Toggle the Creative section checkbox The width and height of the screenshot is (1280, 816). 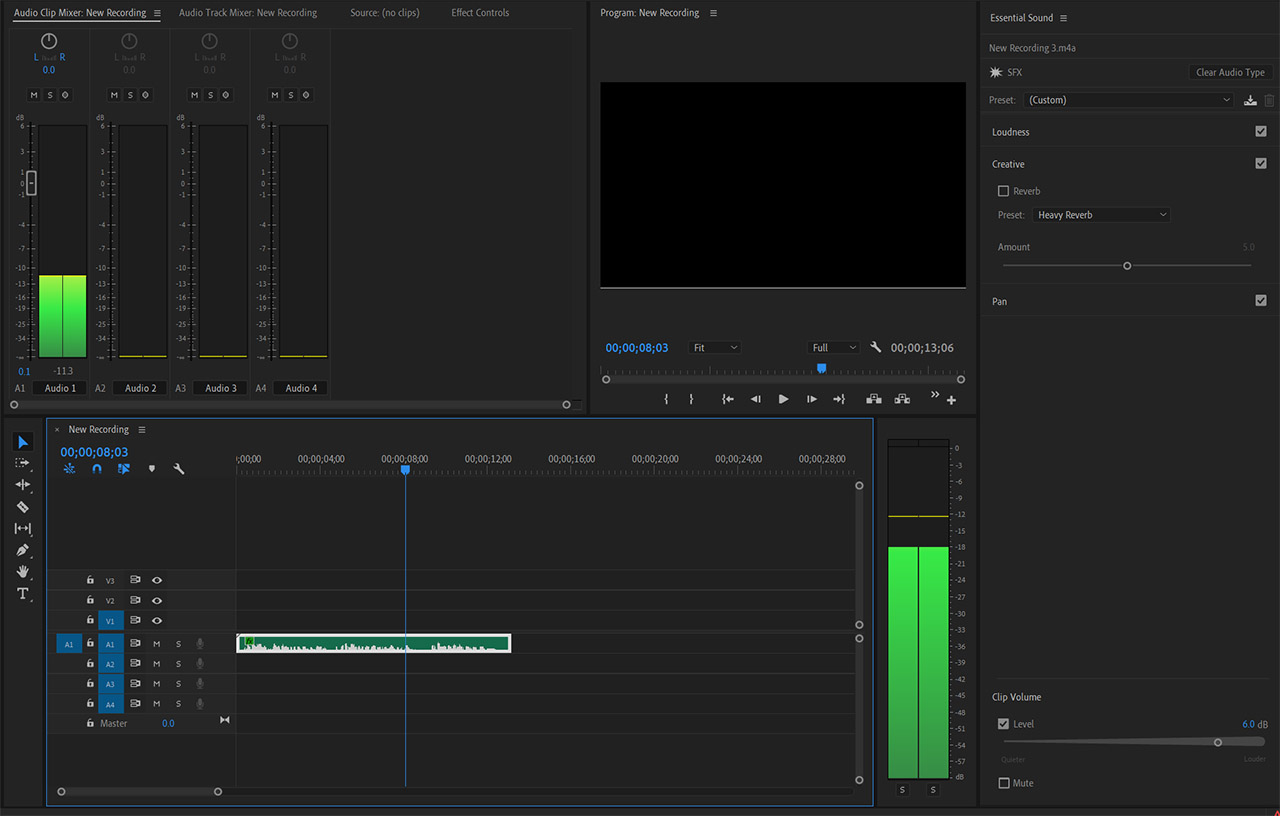(x=1261, y=163)
